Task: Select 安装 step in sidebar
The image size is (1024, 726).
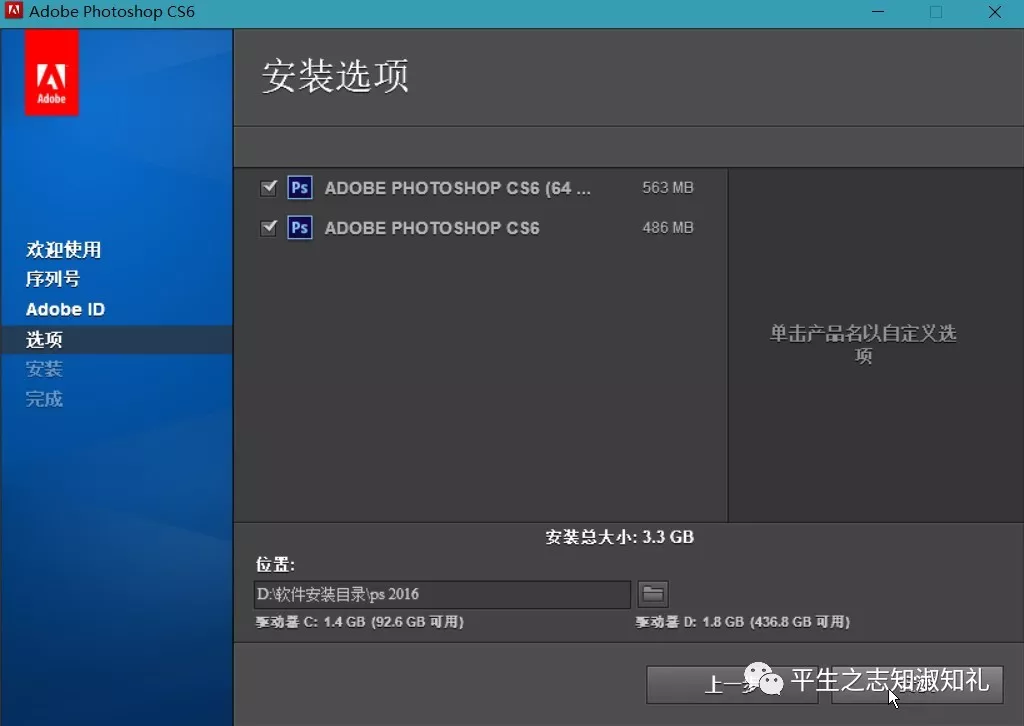Action: (x=44, y=369)
